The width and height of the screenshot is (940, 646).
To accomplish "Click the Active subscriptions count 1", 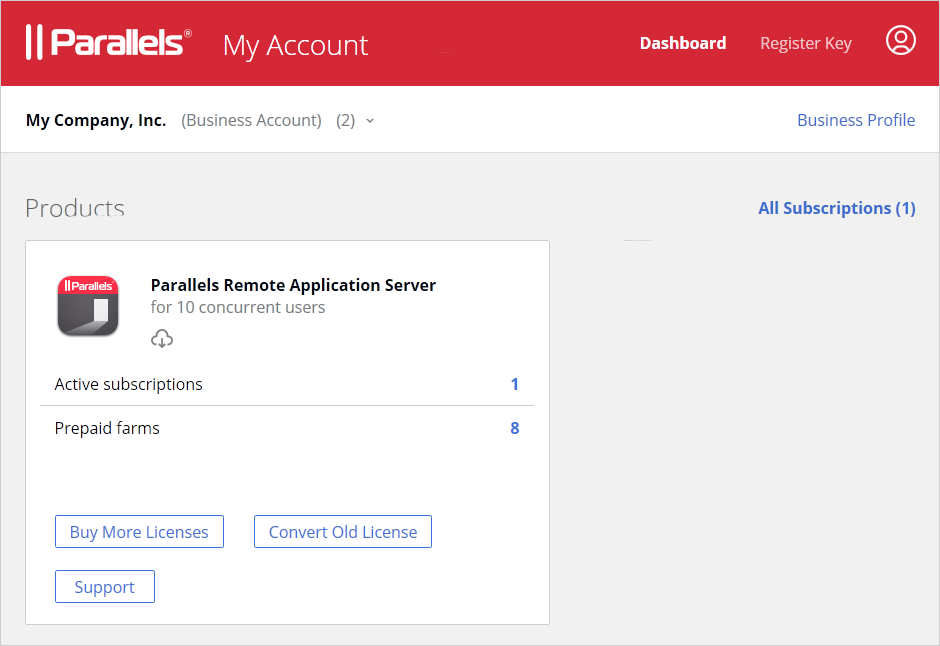I will 514,384.
